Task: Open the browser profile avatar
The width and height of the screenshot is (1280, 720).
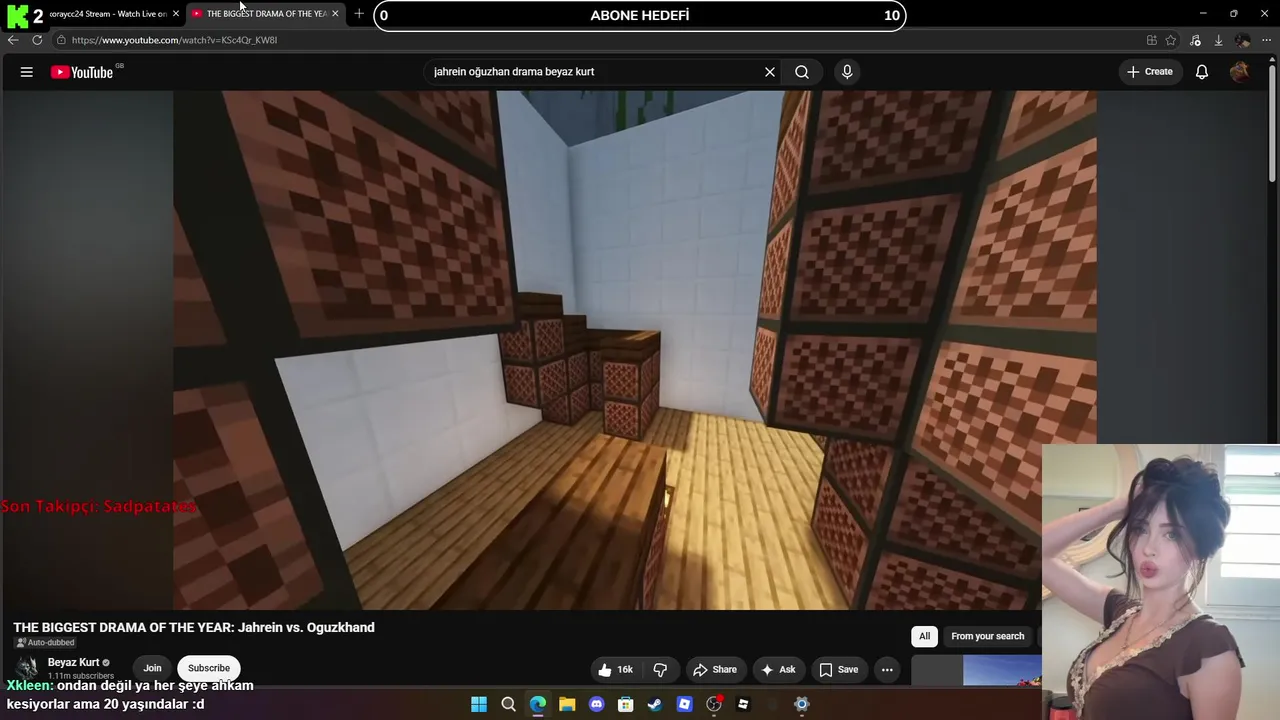Action: pyautogui.click(x=1242, y=40)
